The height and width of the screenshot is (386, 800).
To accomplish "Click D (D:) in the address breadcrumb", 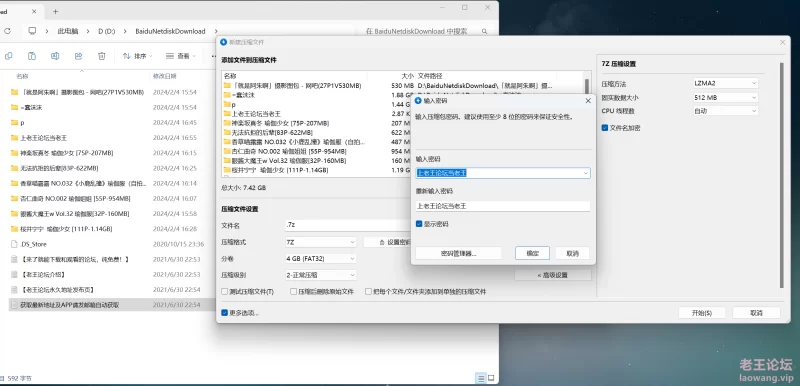I will (107, 31).
